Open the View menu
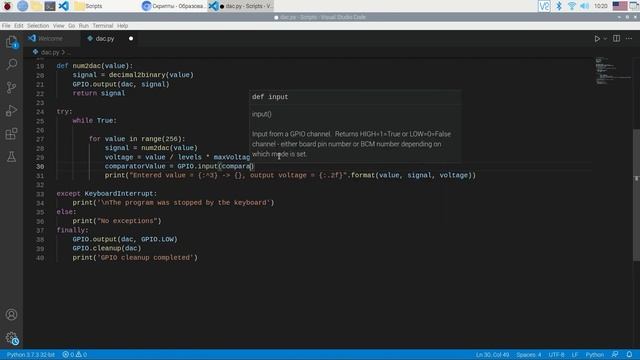This screenshot has height=360, width=640. (58, 26)
